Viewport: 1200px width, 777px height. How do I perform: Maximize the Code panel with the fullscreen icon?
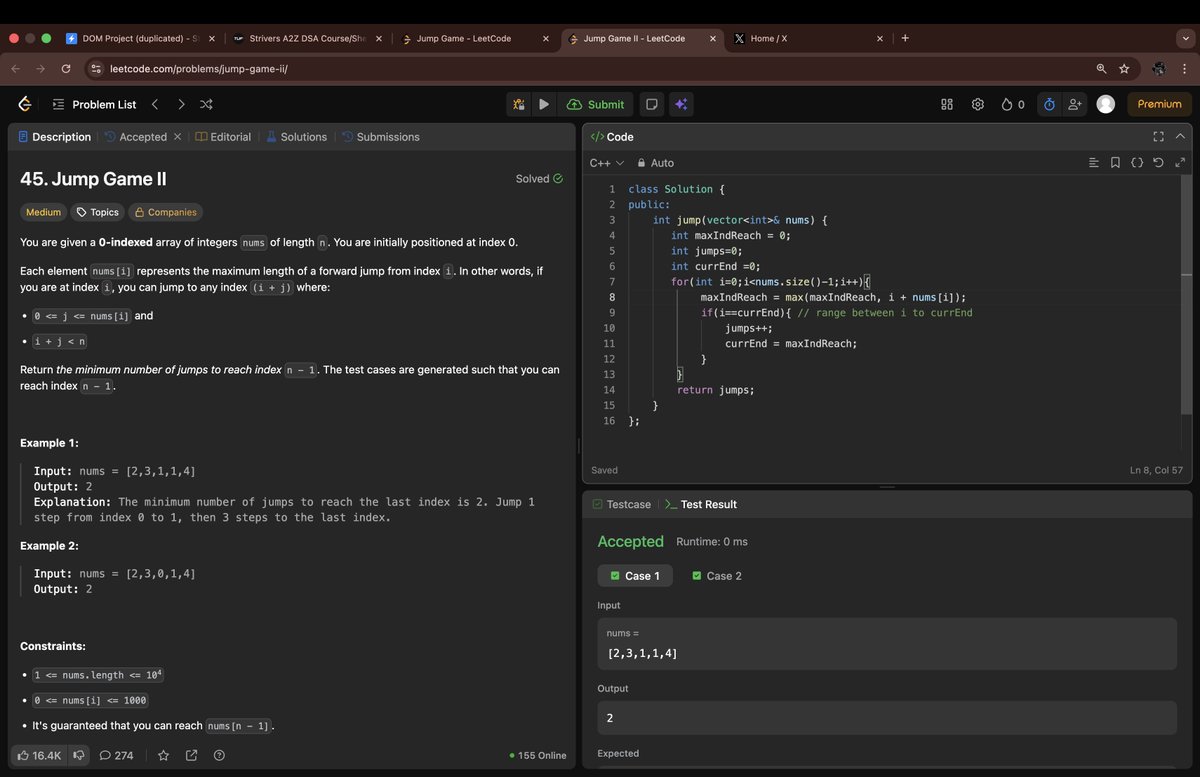pyautogui.click(x=1159, y=137)
